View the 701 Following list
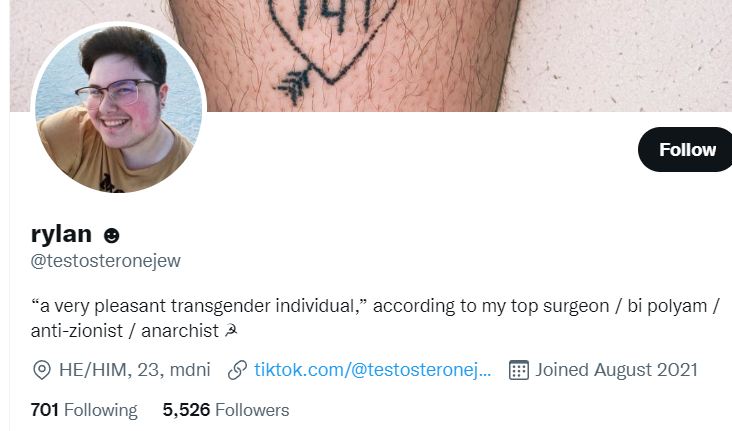 coord(84,410)
